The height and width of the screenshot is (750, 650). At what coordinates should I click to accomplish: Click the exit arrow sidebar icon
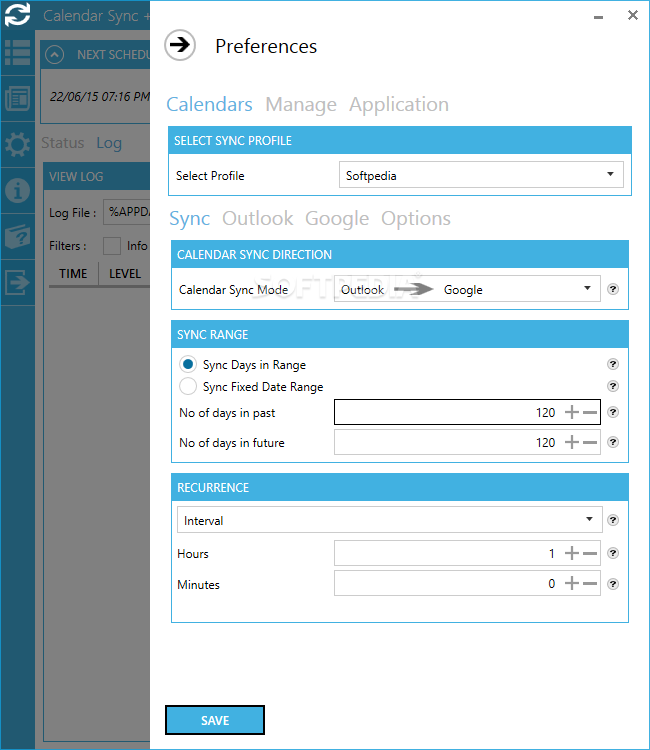click(18, 282)
